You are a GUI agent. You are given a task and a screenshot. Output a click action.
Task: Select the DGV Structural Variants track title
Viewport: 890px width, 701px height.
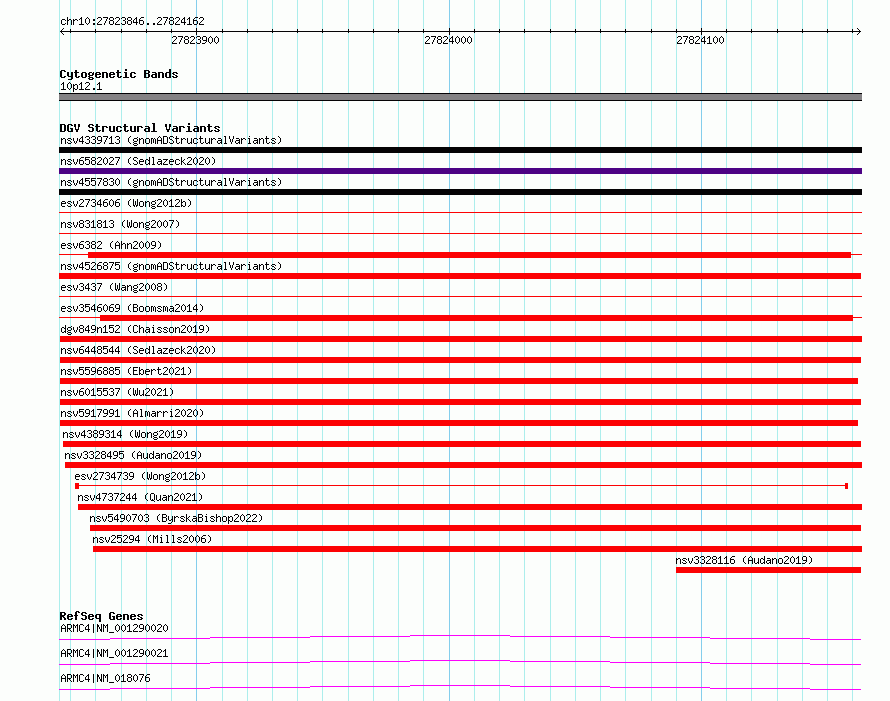click(x=140, y=128)
